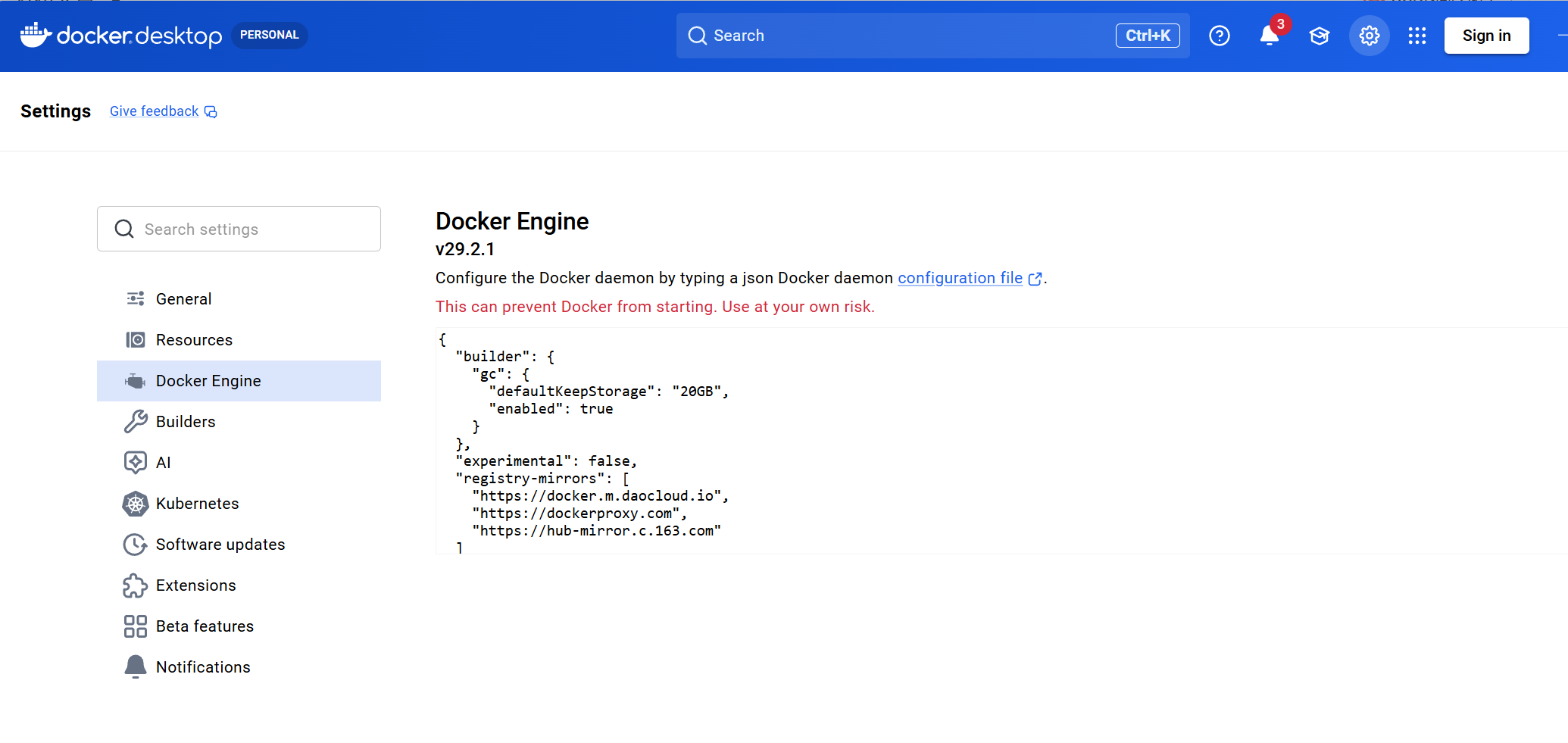Open the help question mark icon
Viewport: 1568px width, 743px height.
tap(1219, 36)
